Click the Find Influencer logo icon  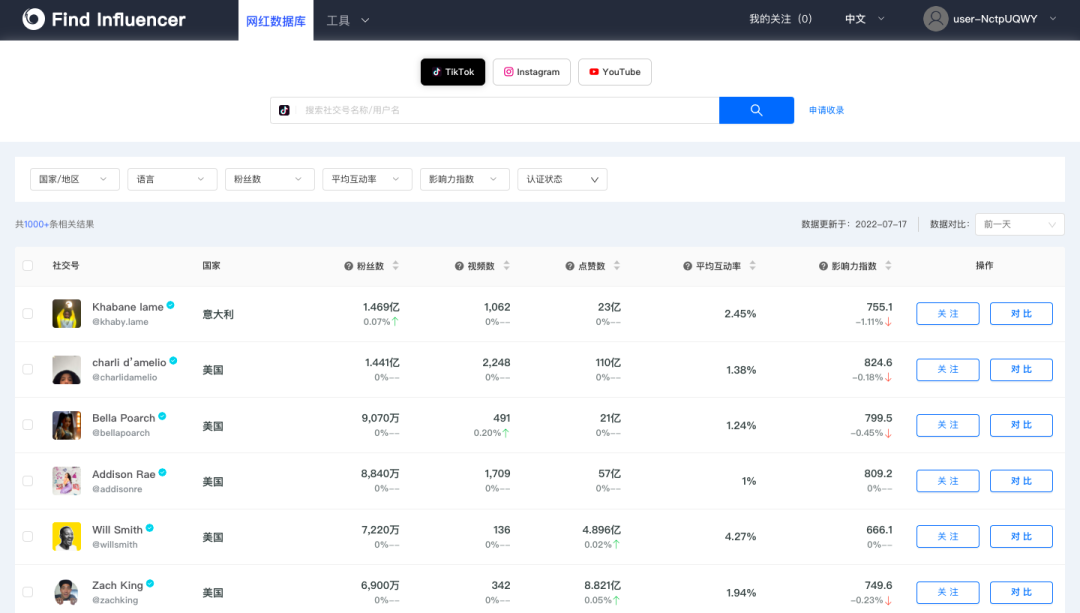[x=33, y=19]
